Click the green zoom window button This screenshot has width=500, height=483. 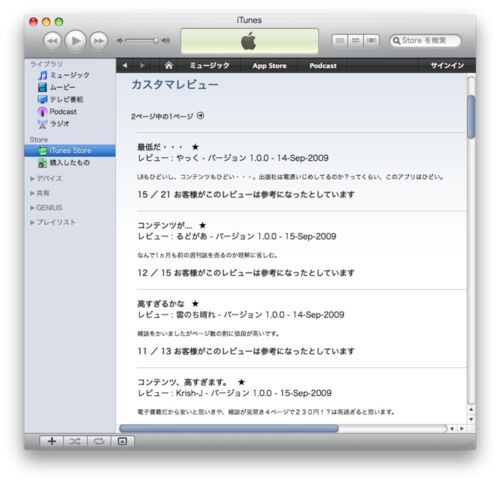tap(59, 22)
